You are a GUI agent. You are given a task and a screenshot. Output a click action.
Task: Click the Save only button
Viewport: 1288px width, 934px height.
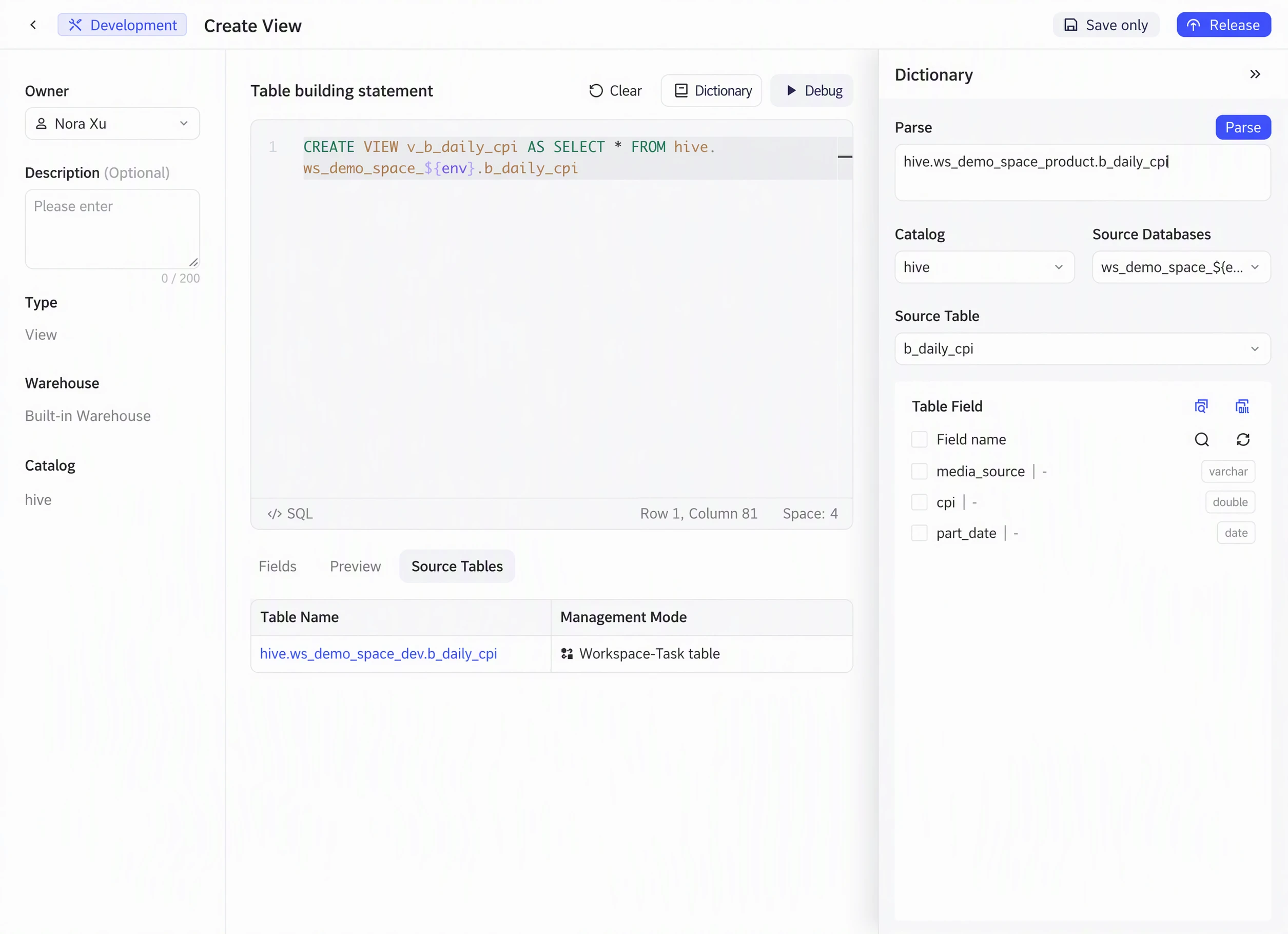[x=1106, y=25]
